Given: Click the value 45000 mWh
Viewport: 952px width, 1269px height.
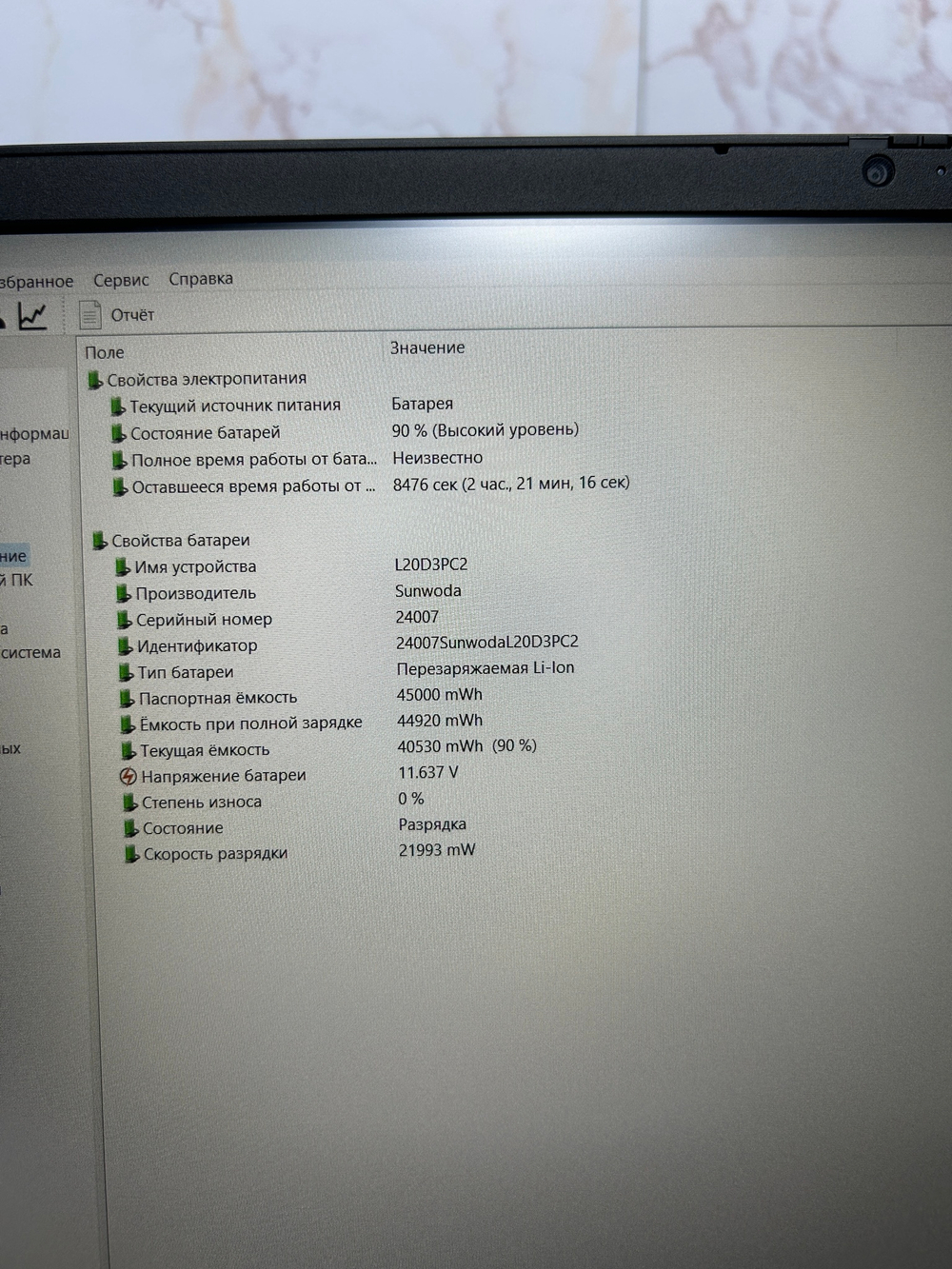Looking at the screenshot, I should 440,695.
